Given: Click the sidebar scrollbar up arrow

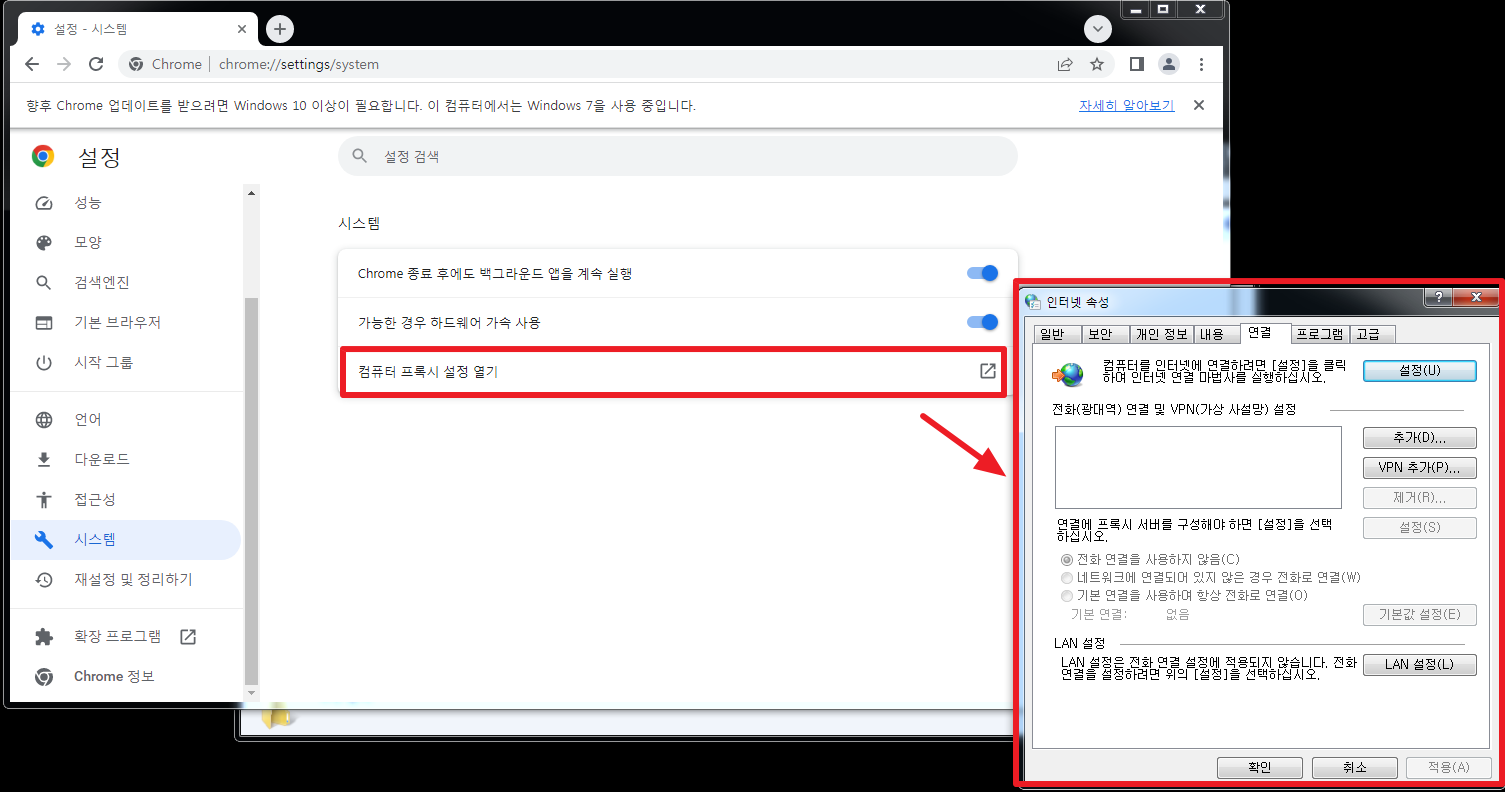Looking at the screenshot, I should (251, 192).
